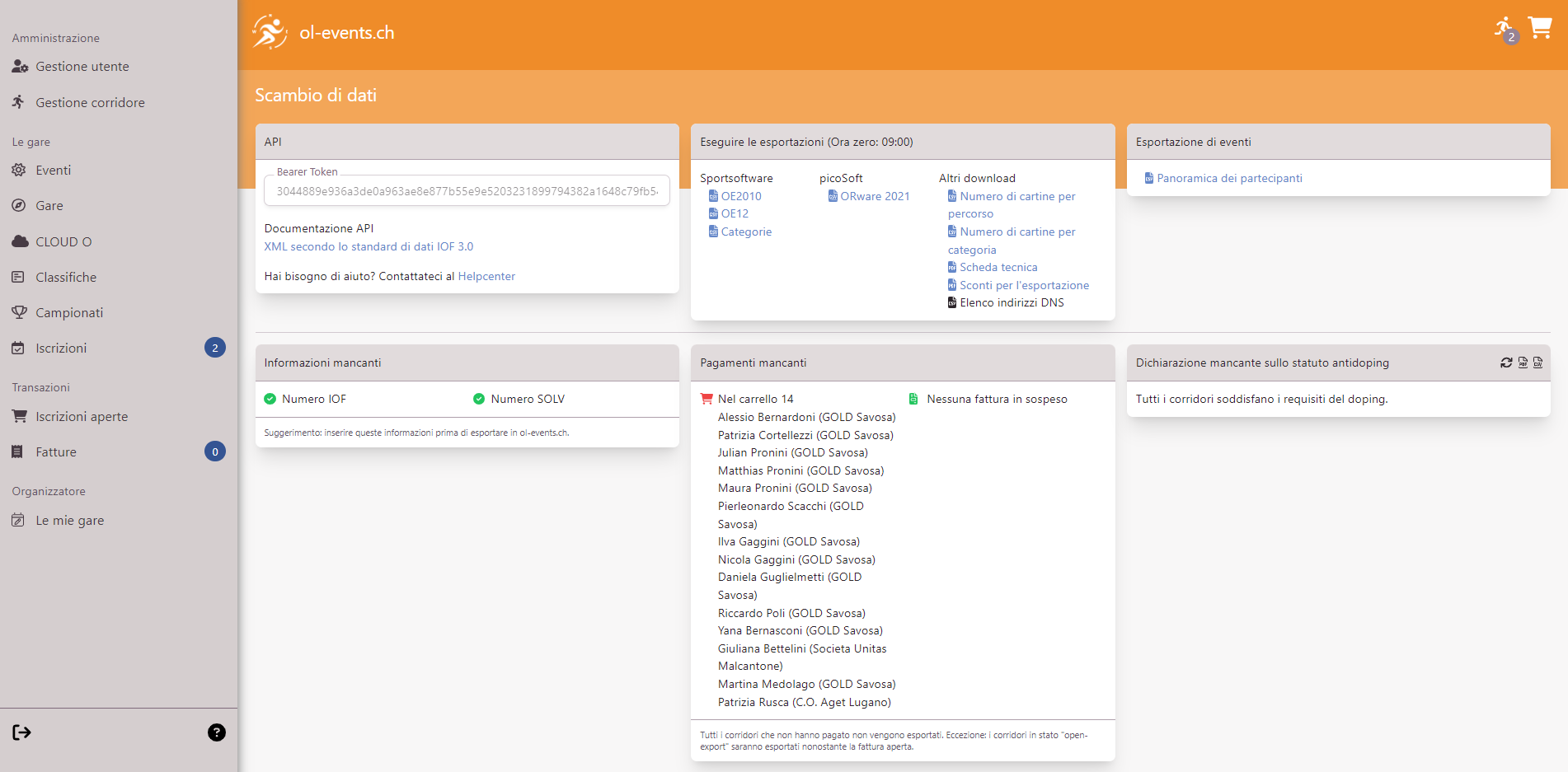This screenshot has height=772, width=1568.
Task: Click the Le mie gare edit icon
Action: [x=18, y=520]
